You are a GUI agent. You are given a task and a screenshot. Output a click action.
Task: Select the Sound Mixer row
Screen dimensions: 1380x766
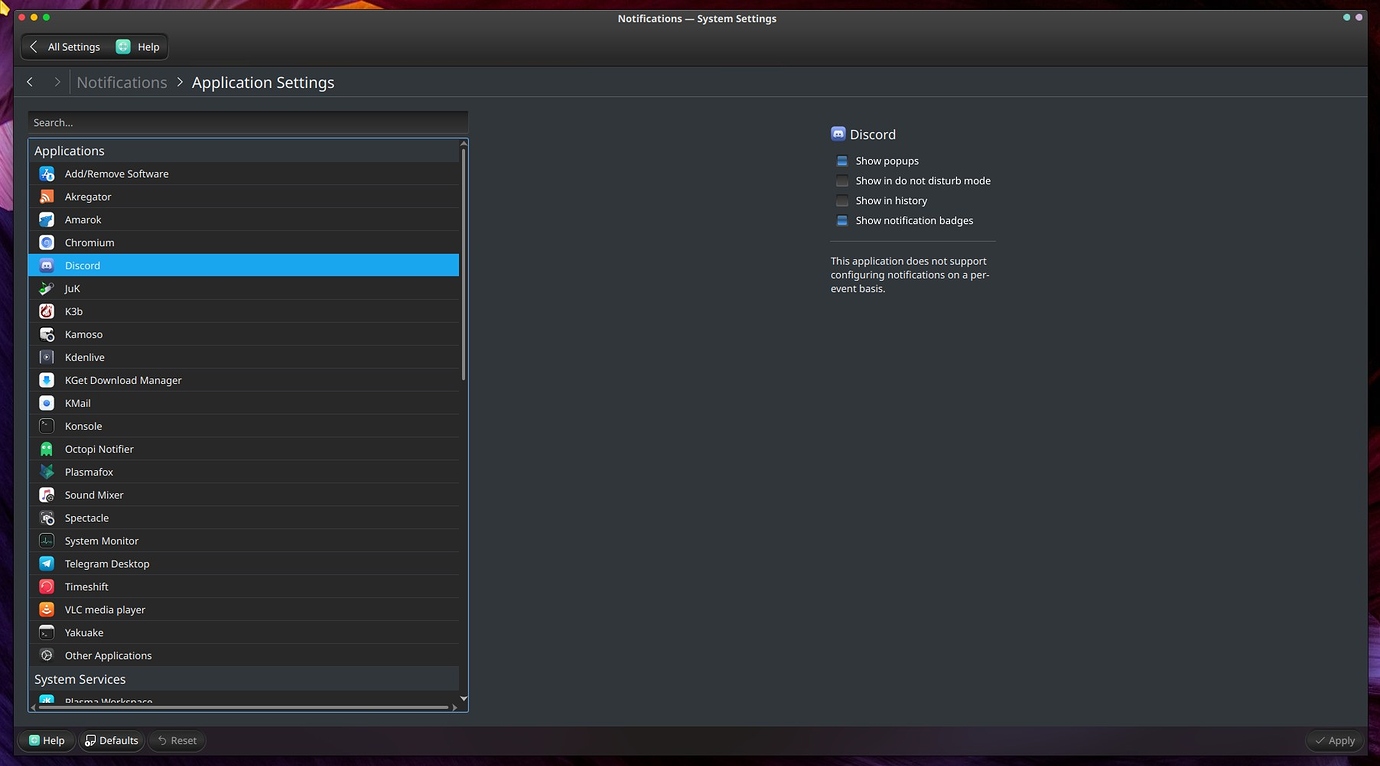[x=244, y=496]
